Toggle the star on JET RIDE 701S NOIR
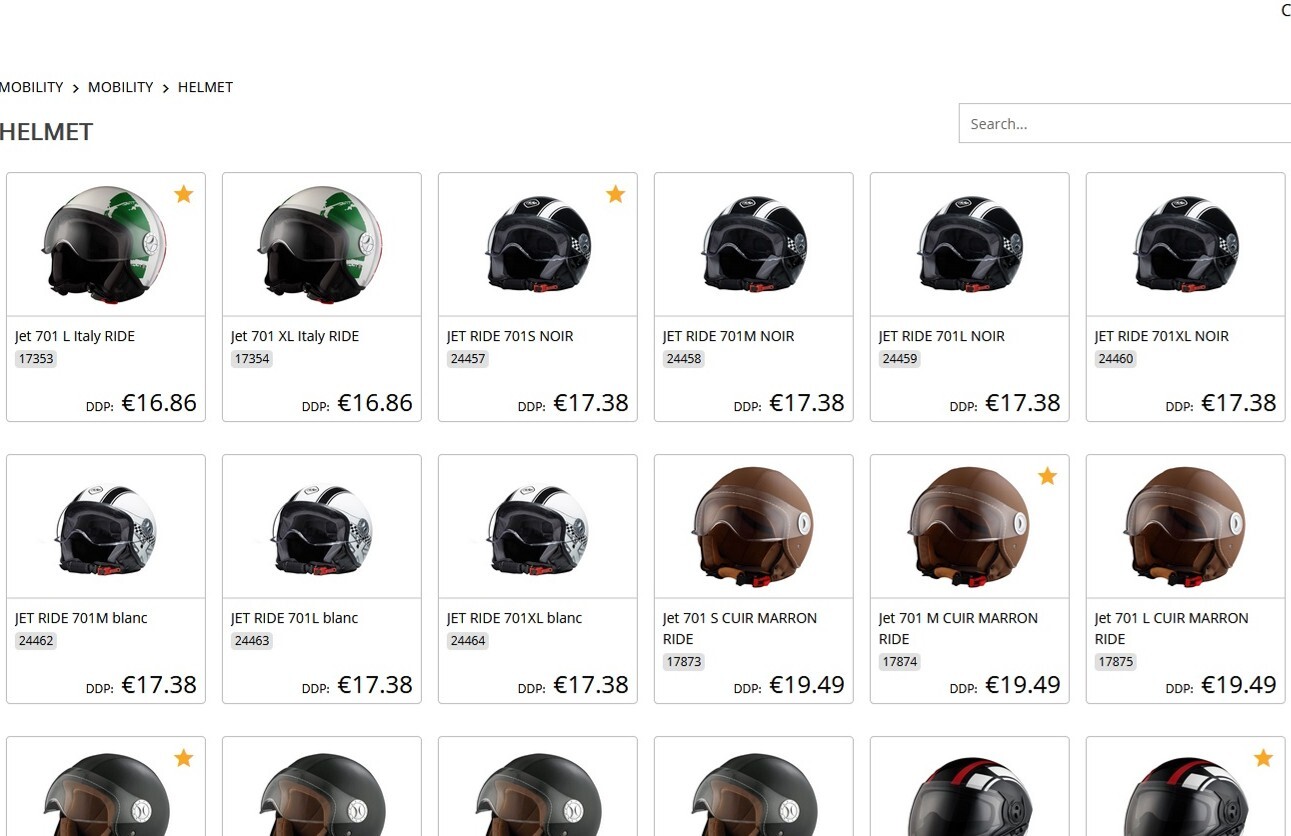 (x=615, y=194)
